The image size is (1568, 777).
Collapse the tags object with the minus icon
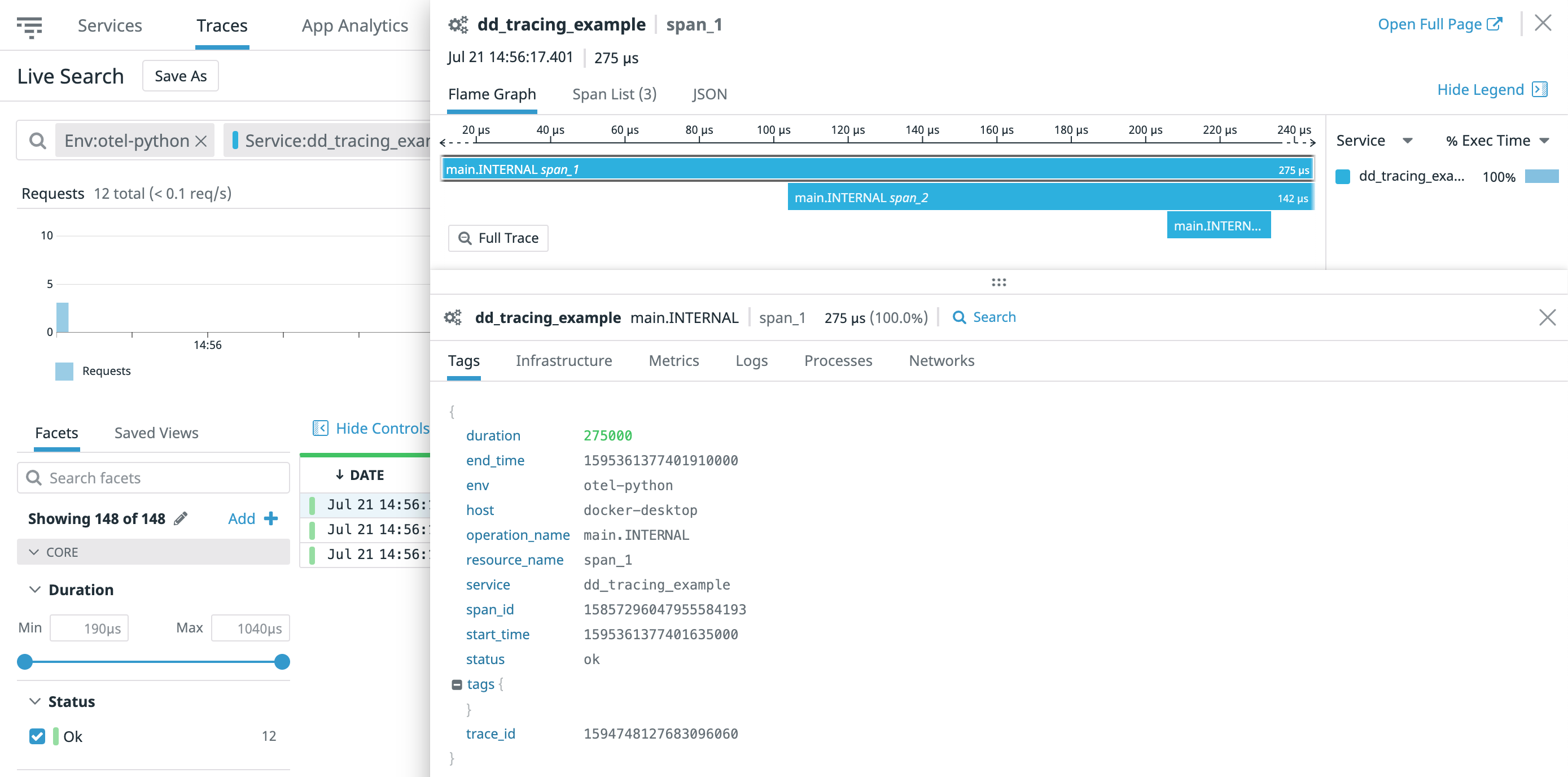pos(456,684)
